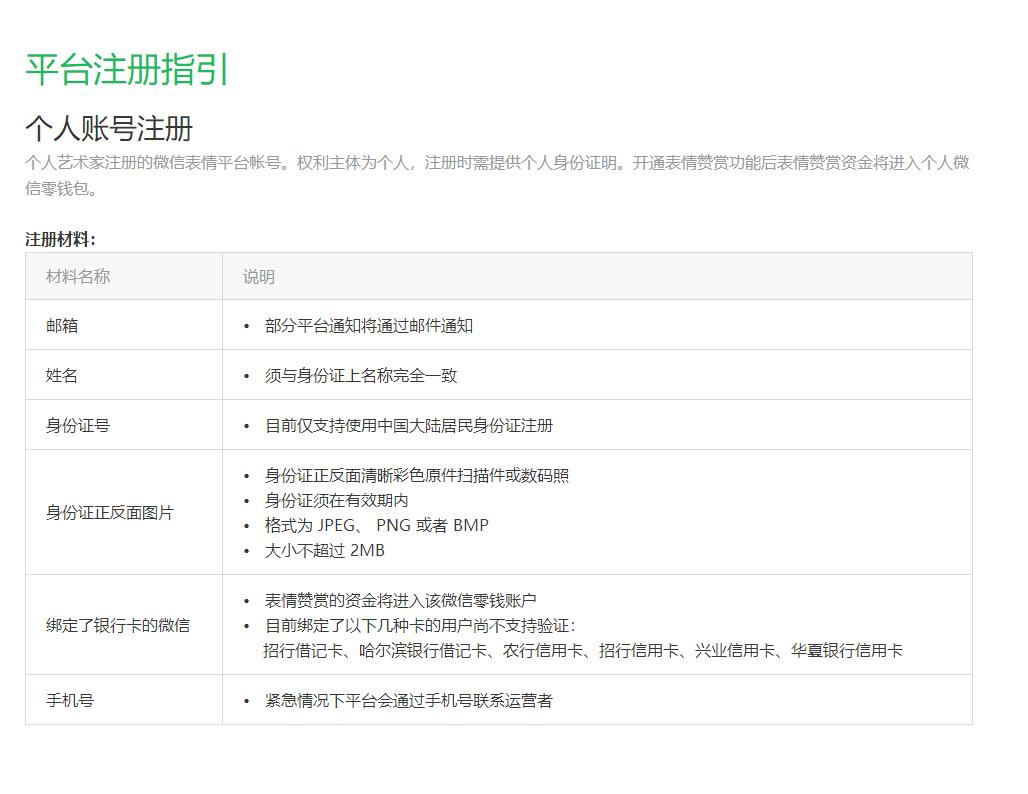This screenshot has height=794, width=1028.
Task: Select the 绑定了银行卡的微信 table cell
Action: pyautogui.click(x=124, y=625)
